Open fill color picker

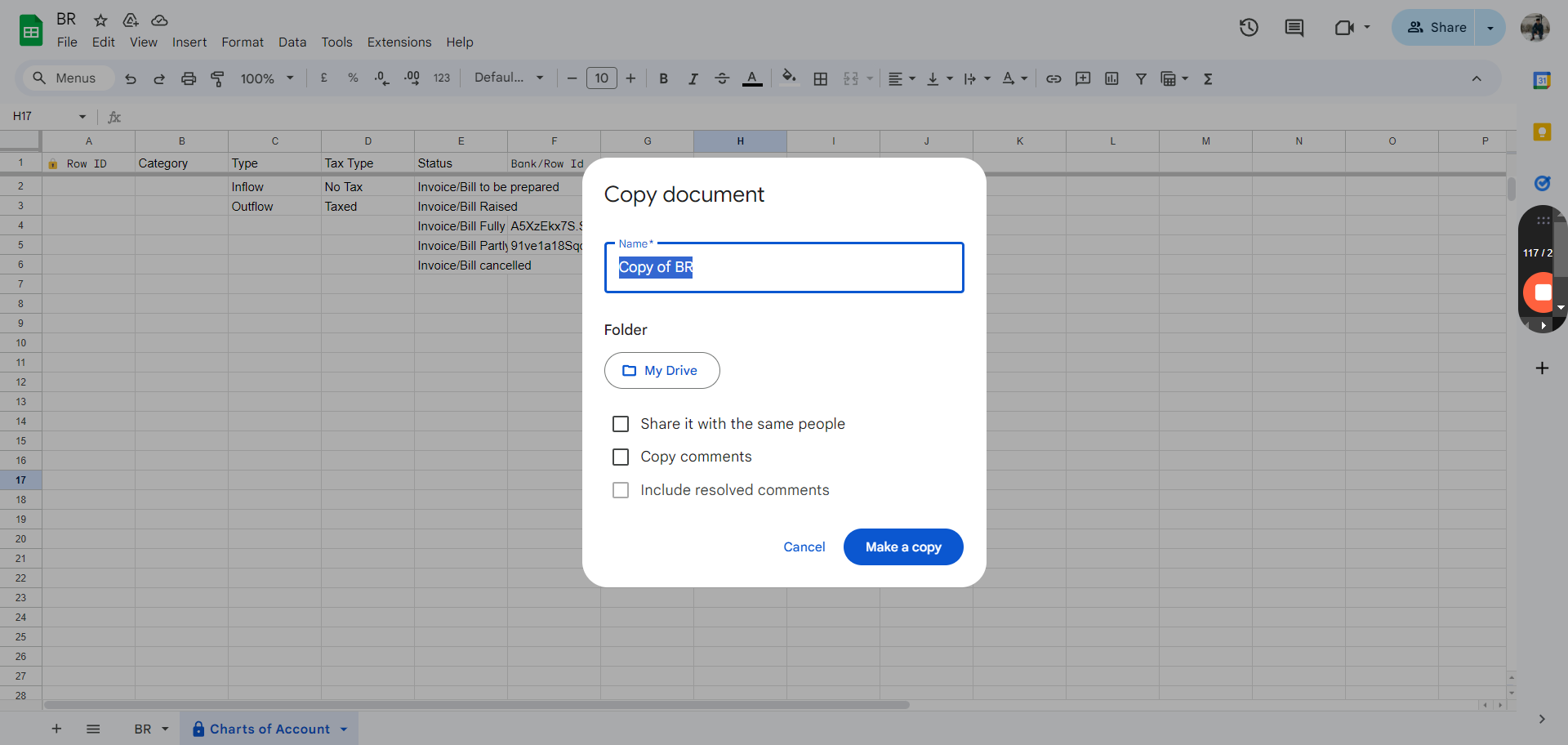(789, 78)
